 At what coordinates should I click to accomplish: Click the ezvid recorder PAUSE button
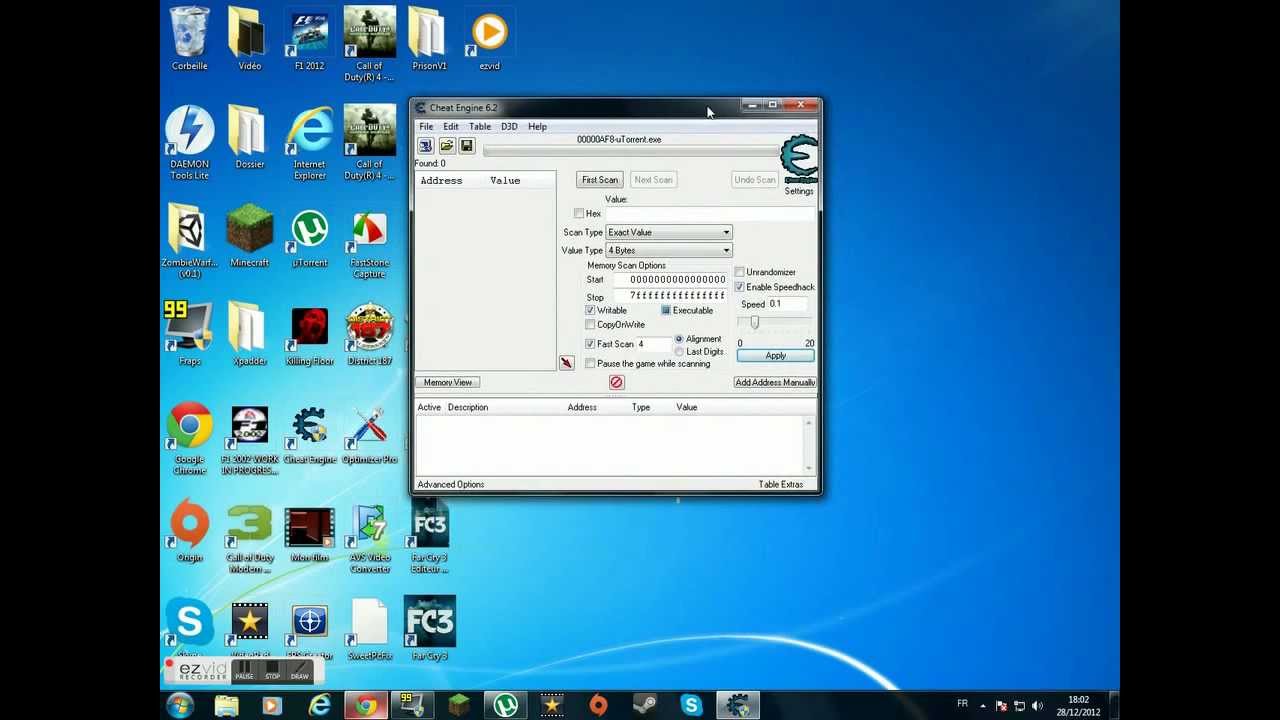point(244,671)
